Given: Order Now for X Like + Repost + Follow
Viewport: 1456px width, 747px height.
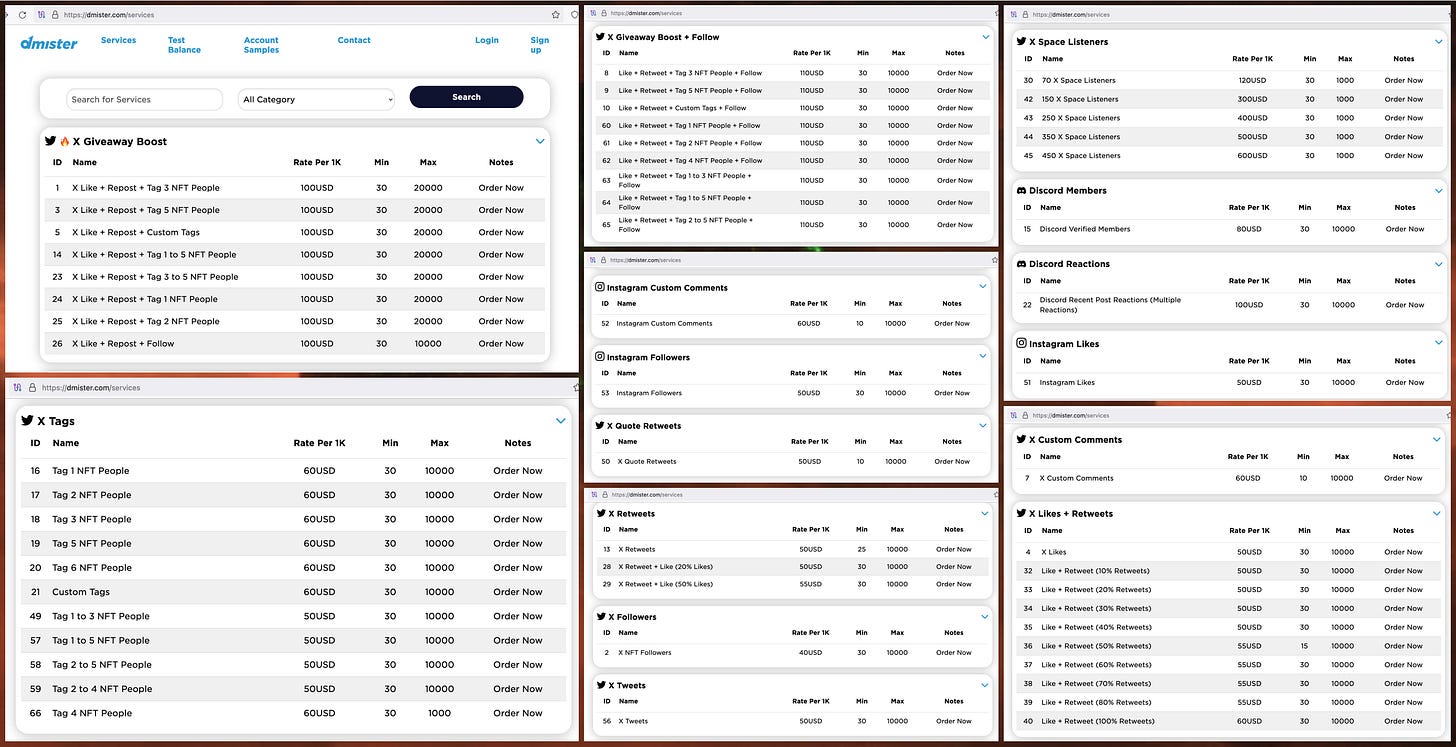Looking at the screenshot, I should 501,343.
